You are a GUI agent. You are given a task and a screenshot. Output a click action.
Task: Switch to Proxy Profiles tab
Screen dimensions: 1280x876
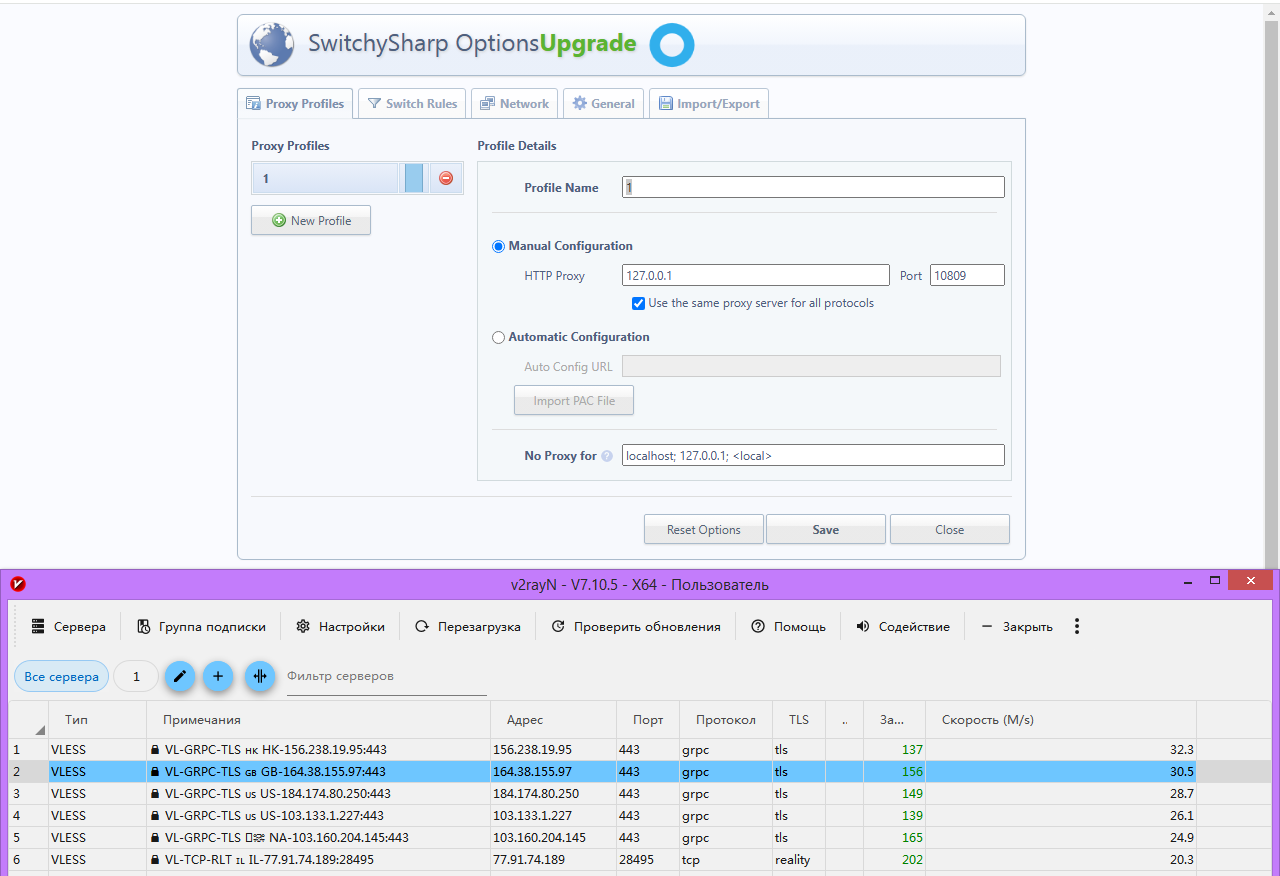pyautogui.click(x=295, y=104)
